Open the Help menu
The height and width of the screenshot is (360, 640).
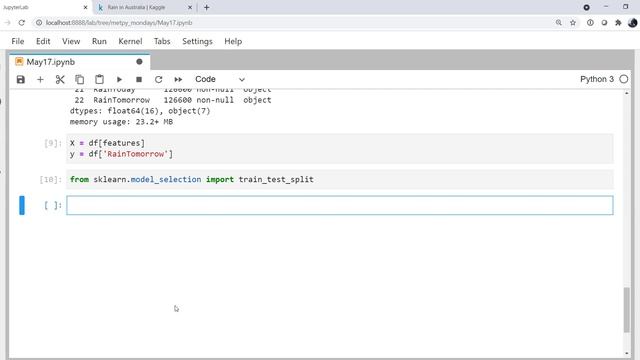point(233,41)
